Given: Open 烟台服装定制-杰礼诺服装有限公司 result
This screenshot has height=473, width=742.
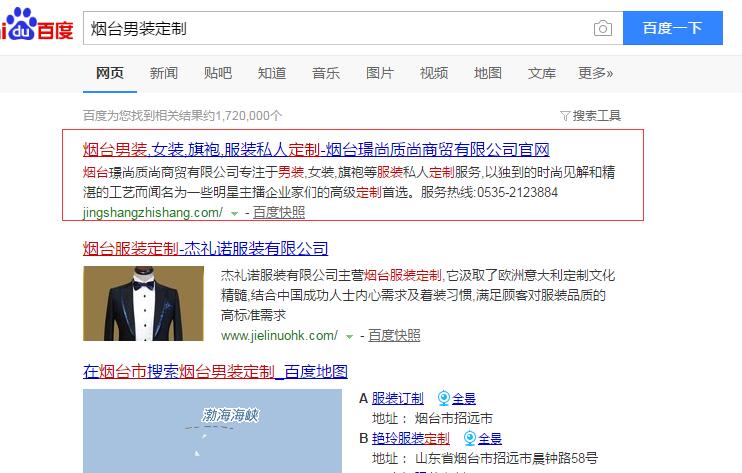Looking at the screenshot, I should point(205,248).
